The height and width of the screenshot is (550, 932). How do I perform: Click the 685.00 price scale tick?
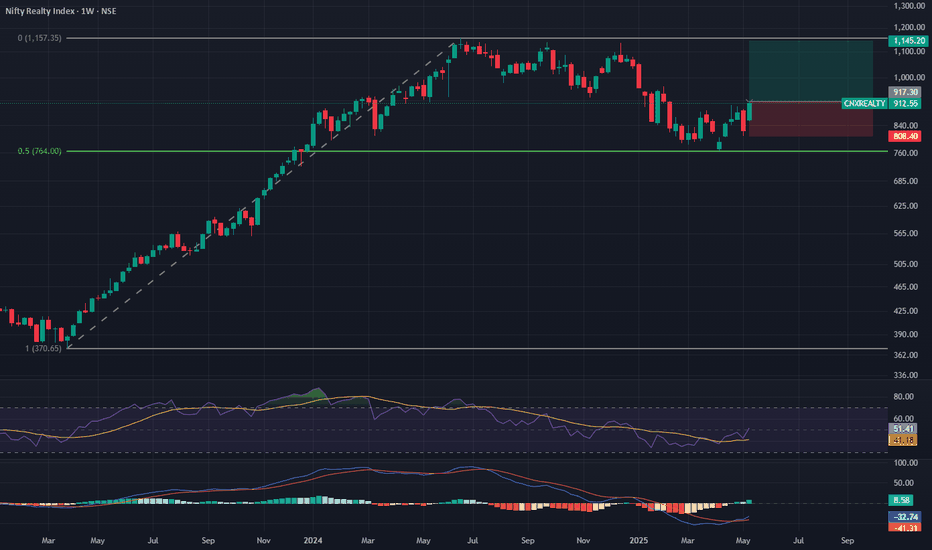[x=906, y=181]
